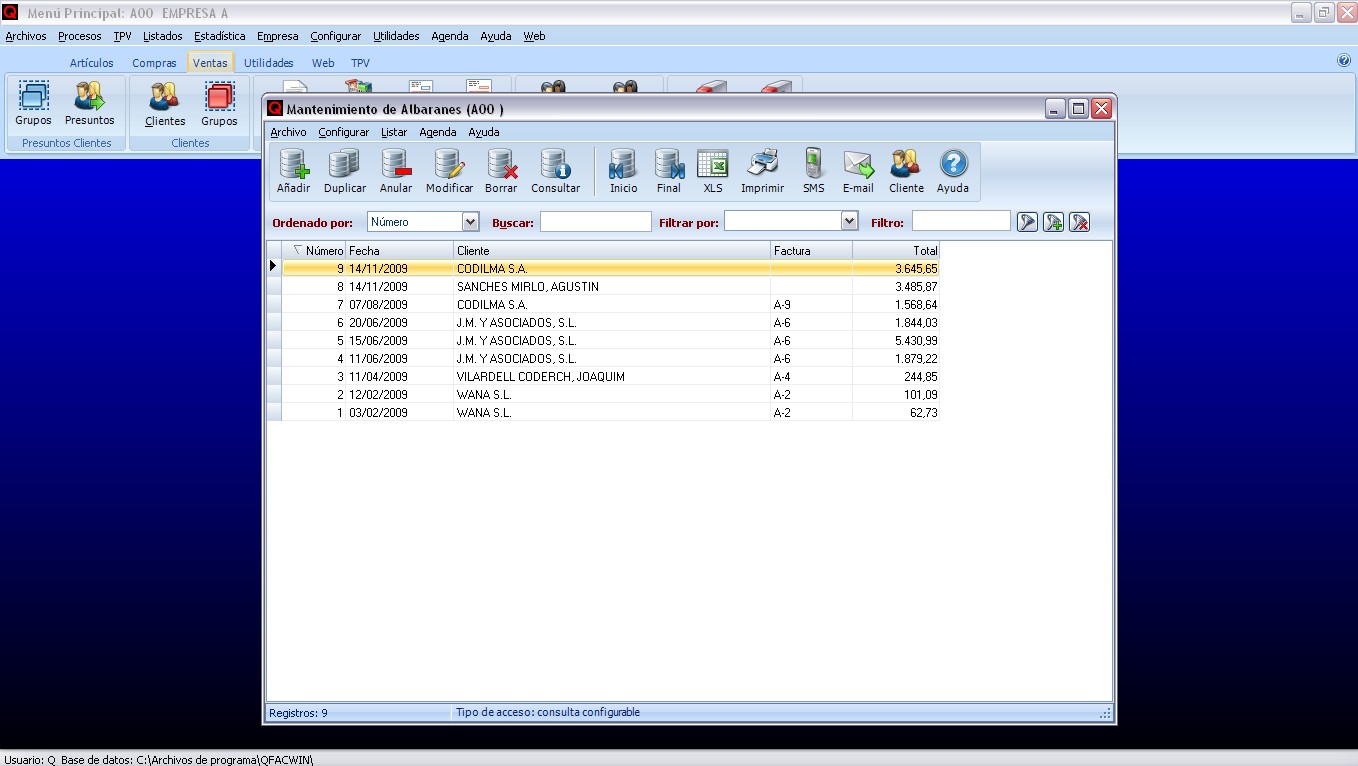Viewport: 1358px width, 766px height.
Task: Click the total cell 5.430,99
Action: pos(896,341)
